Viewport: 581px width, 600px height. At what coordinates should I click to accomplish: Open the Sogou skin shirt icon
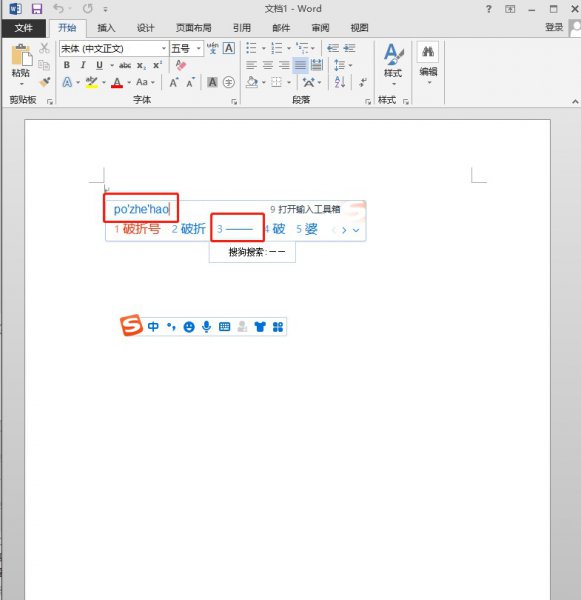click(x=260, y=326)
